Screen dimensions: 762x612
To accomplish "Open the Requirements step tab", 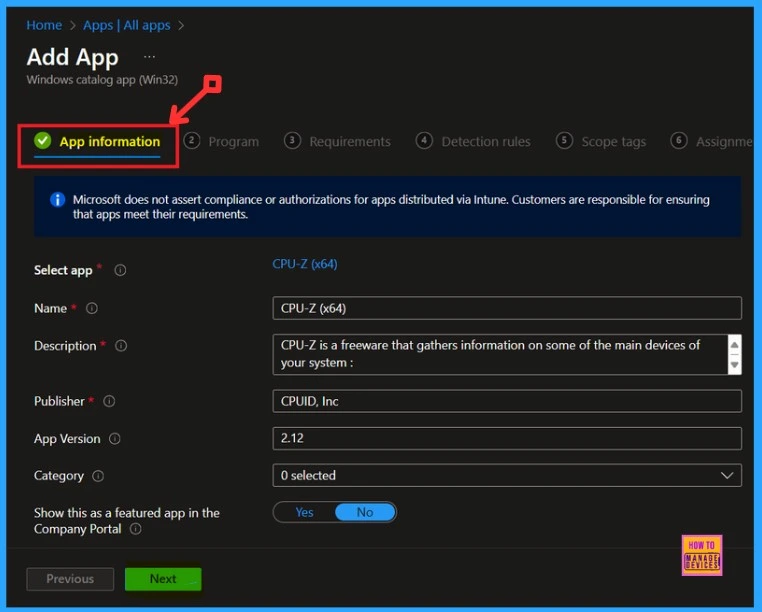I will [337, 141].
